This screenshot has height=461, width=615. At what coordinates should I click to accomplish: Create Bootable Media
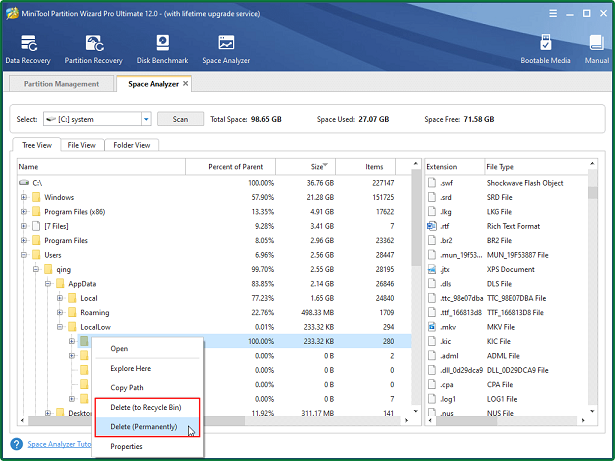click(545, 49)
